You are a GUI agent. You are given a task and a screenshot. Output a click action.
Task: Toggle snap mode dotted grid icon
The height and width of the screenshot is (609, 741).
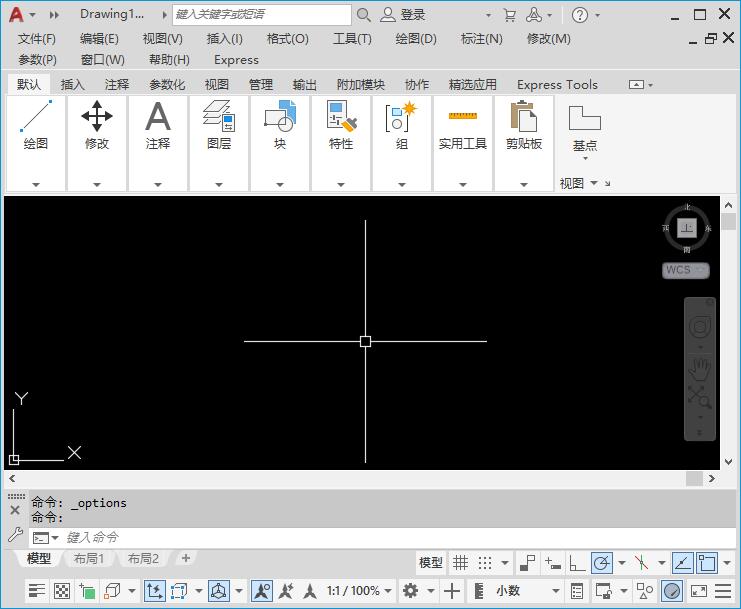485,563
